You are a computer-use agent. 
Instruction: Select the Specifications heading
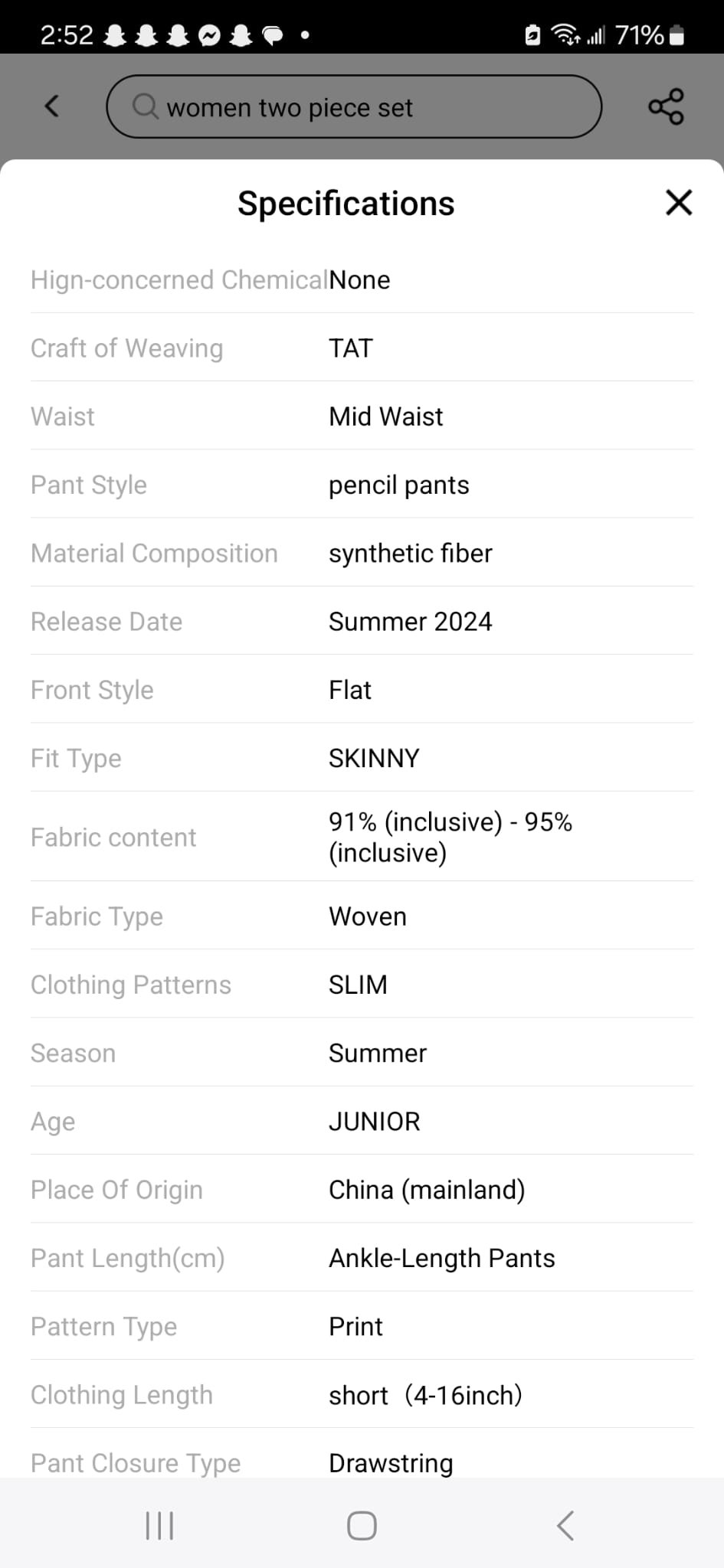point(346,204)
